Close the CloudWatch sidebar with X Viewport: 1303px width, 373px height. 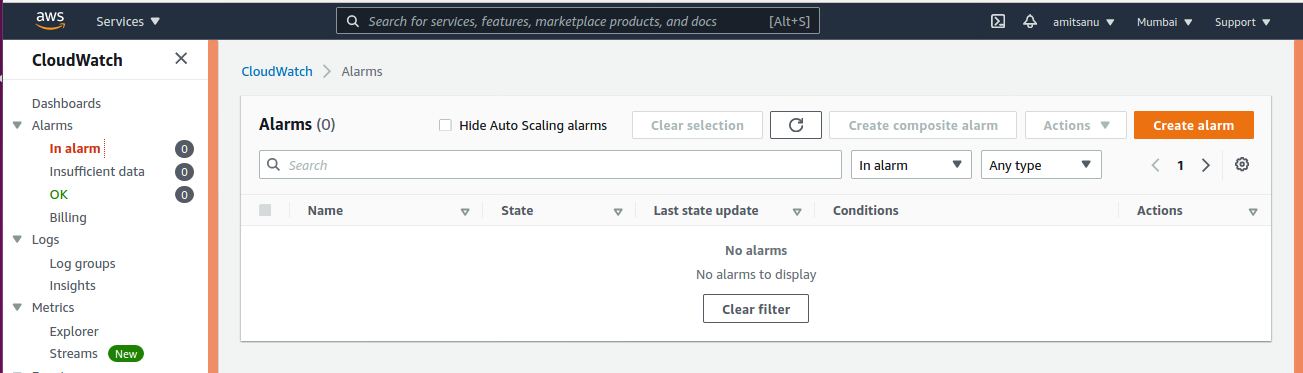pos(181,58)
